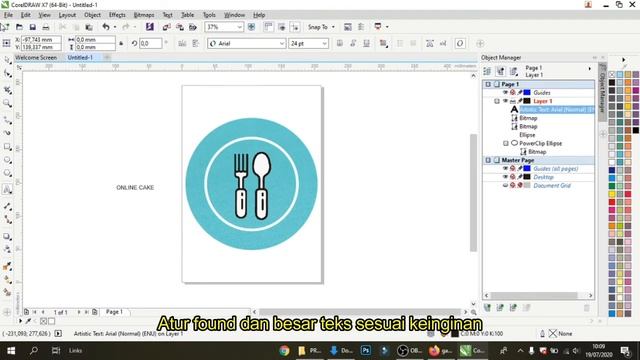Toggle visibility of Document Grid layer

pos(505,185)
